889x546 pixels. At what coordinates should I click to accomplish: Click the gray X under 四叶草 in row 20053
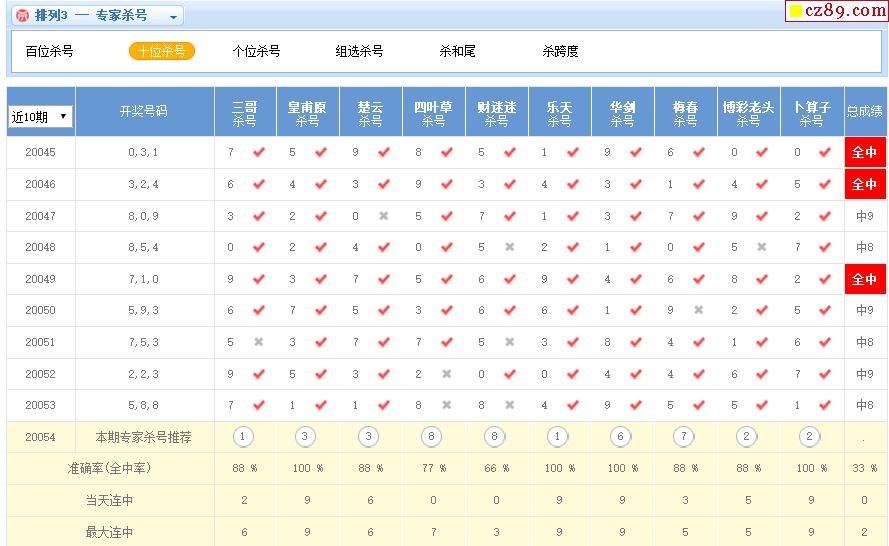pos(447,405)
